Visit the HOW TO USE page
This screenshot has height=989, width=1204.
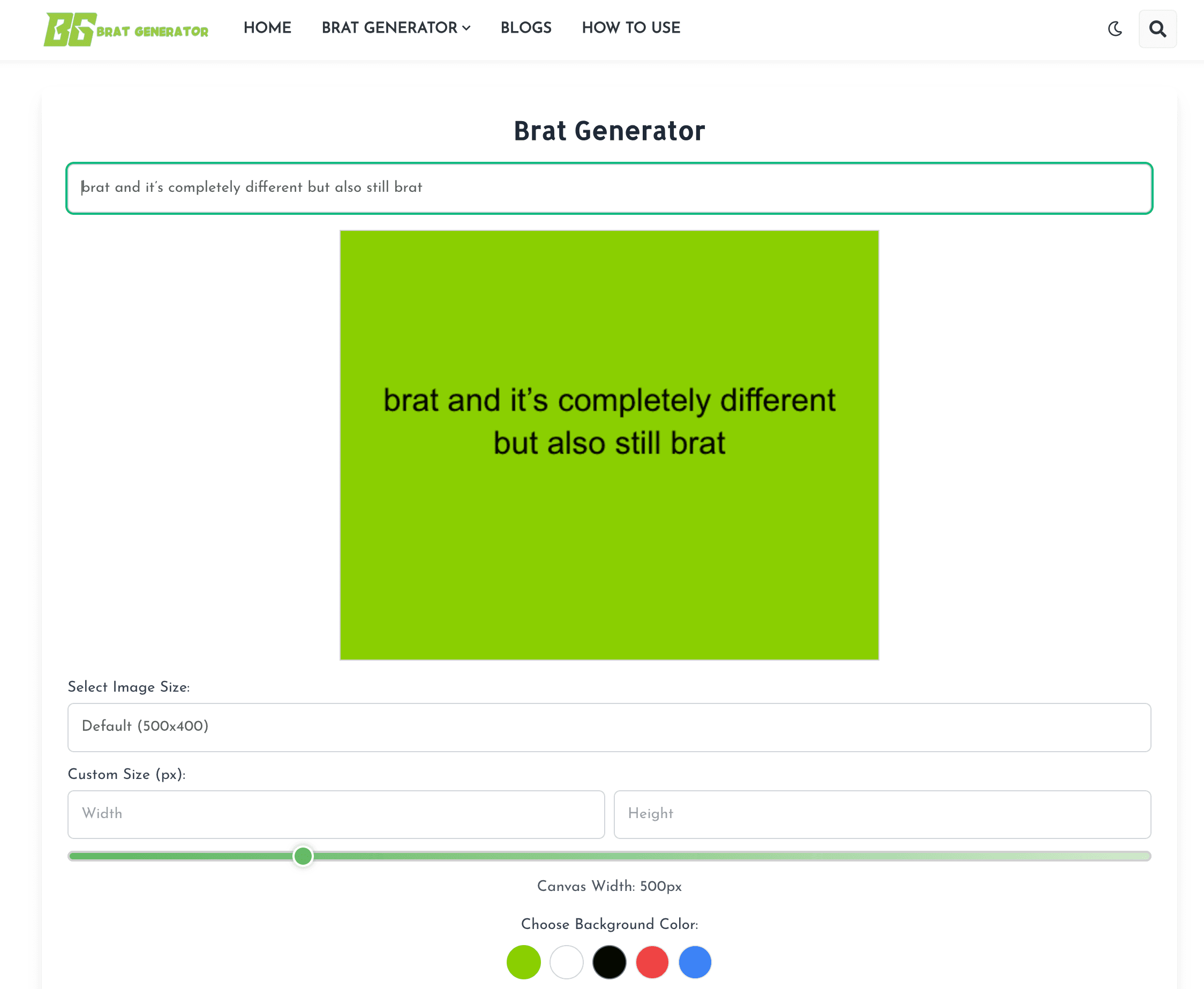coord(630,28)
